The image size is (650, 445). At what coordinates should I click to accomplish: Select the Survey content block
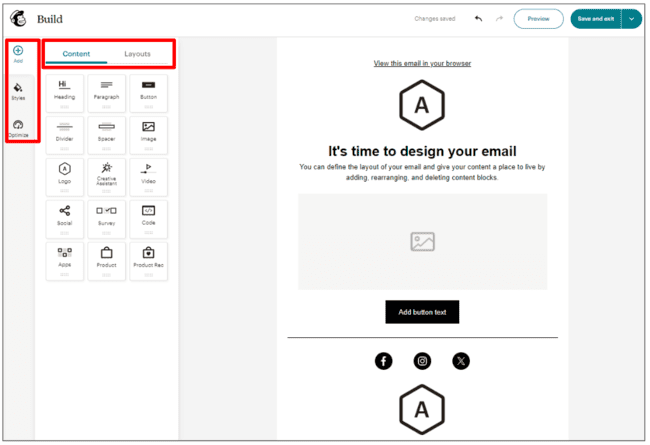click(106, 218)
